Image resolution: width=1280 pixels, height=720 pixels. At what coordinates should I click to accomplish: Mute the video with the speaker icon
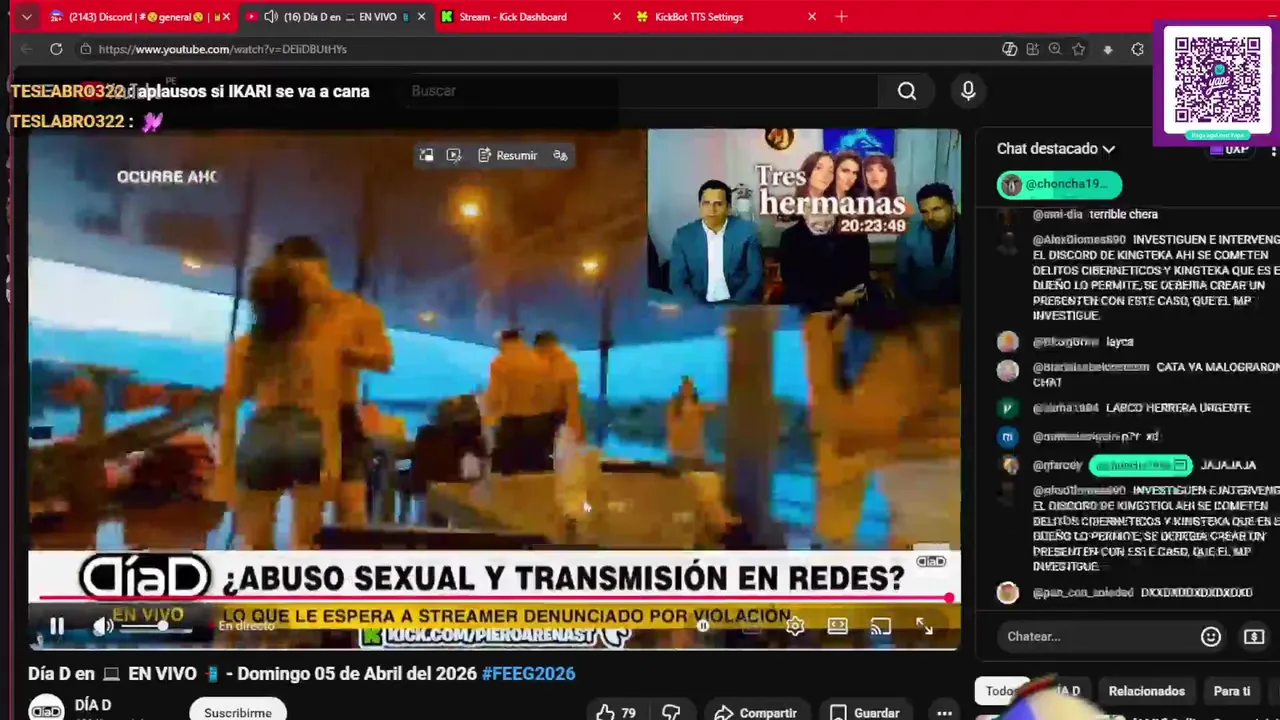click(x=102, y=627)
